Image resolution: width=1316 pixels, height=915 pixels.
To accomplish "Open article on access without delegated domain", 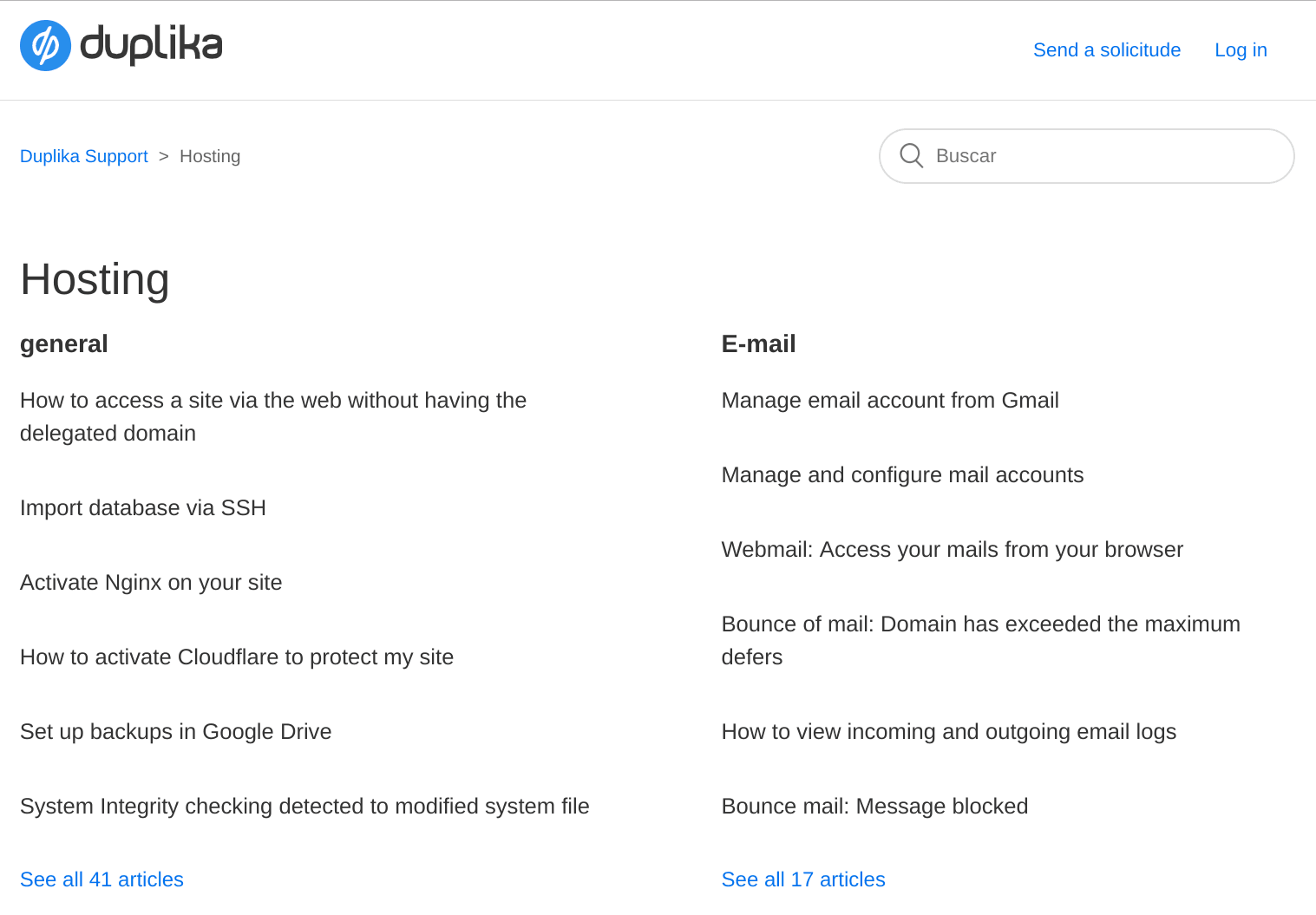I will coord(273,416).
